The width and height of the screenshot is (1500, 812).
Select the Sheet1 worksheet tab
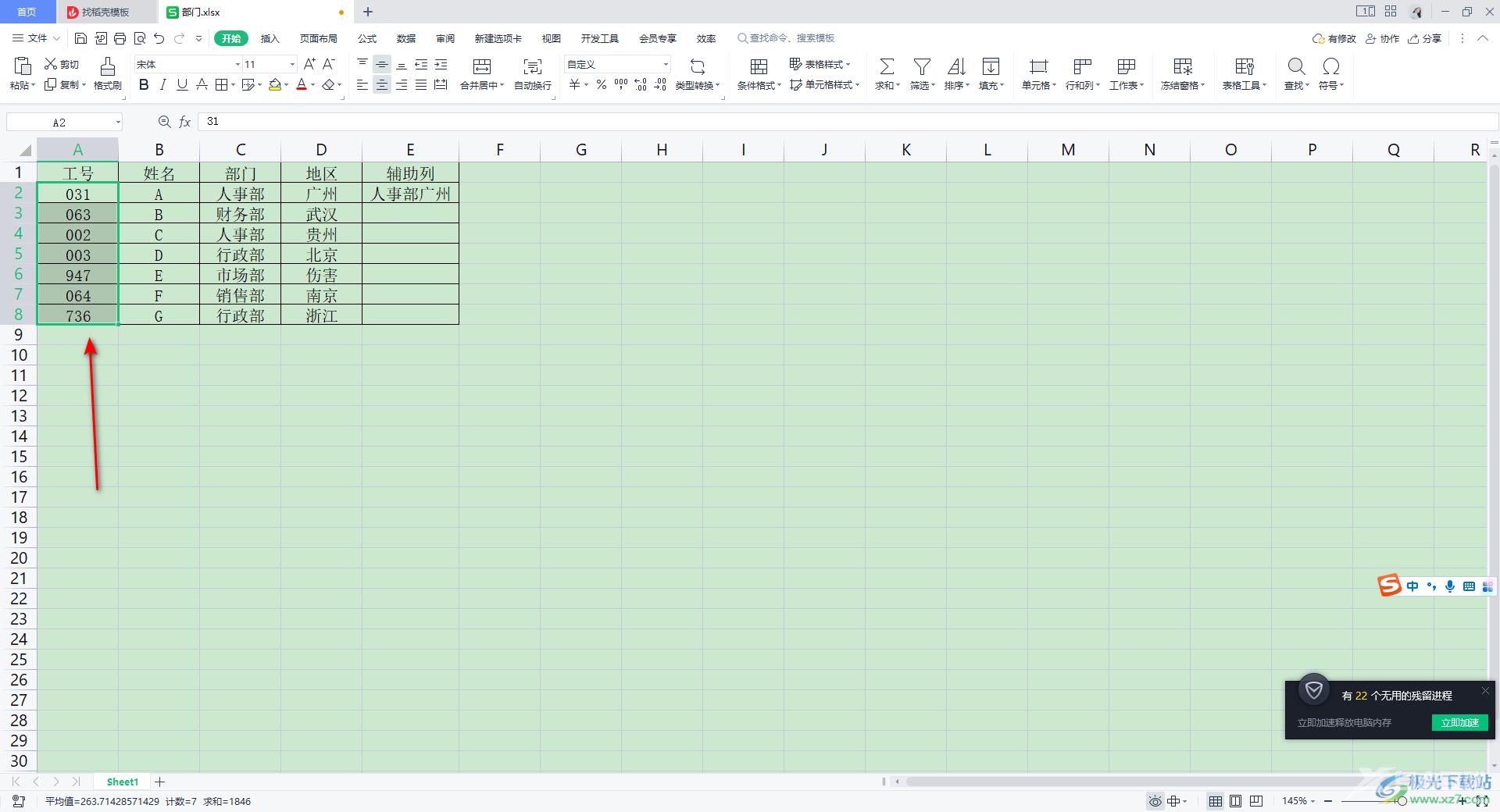point(122,782)
